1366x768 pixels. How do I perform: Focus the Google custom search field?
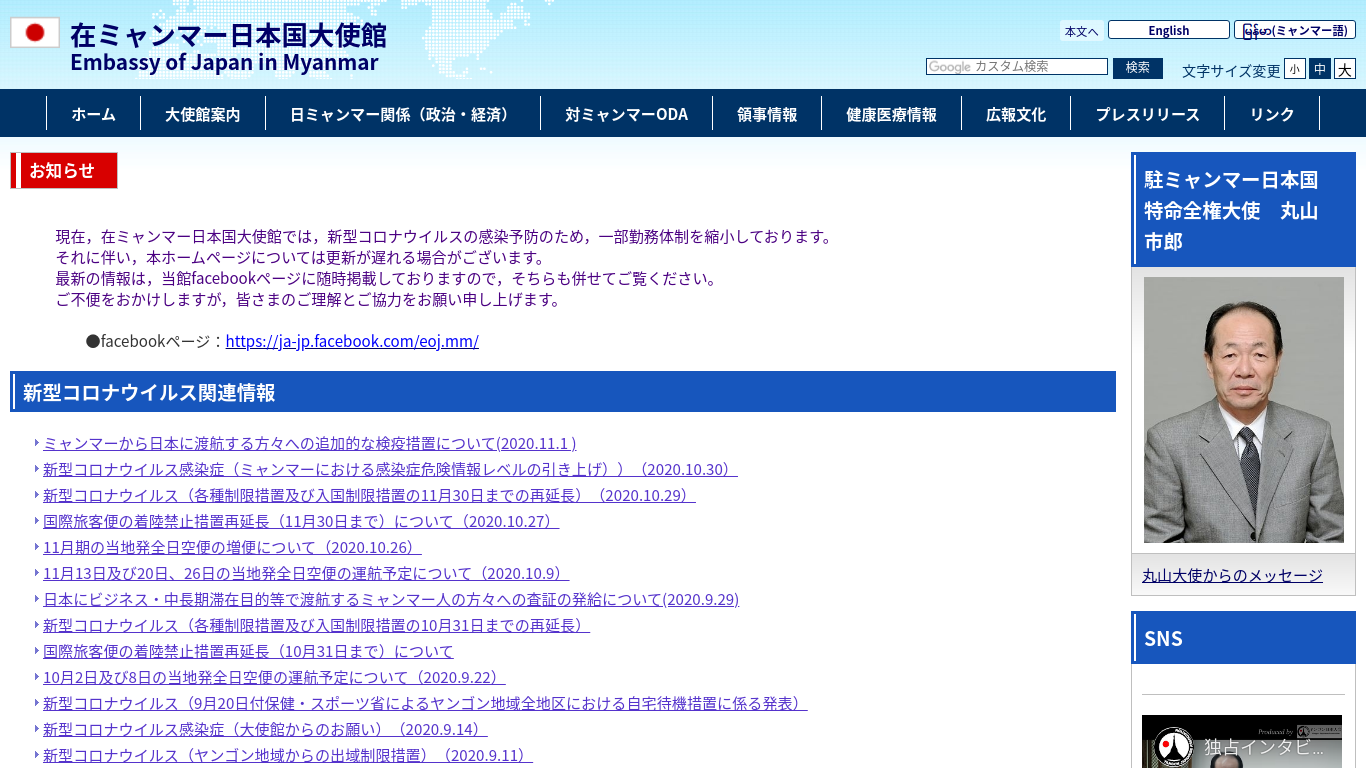click(1016, 67)
